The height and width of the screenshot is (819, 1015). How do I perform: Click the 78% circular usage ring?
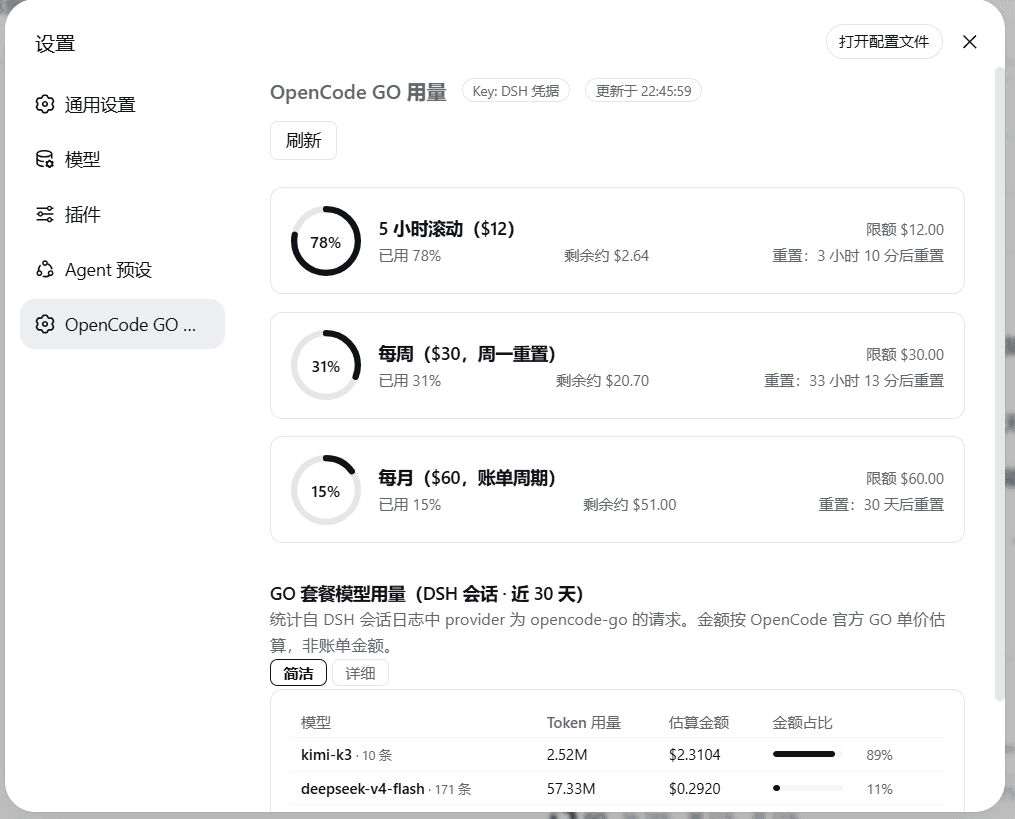(x=326, y=241)
